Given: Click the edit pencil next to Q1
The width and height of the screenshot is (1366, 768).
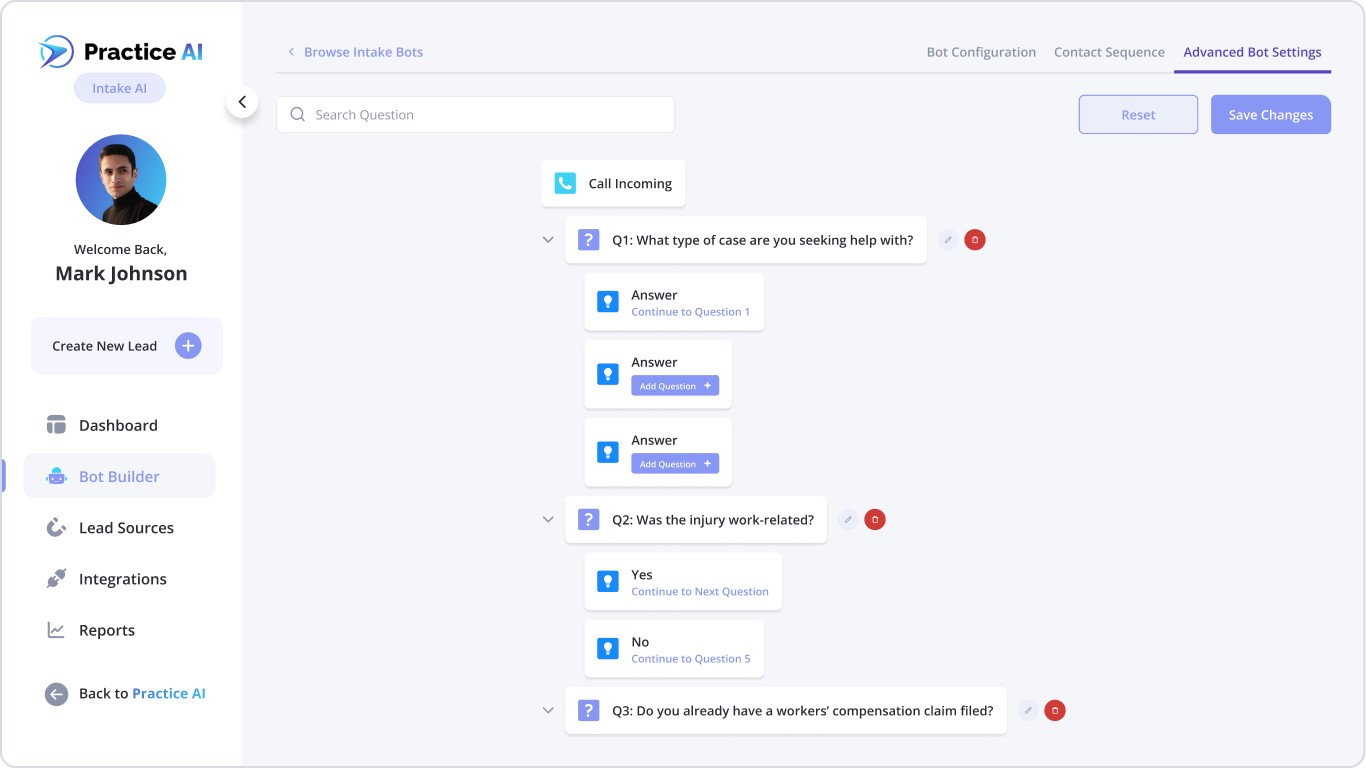Looking at the screenshot, I should point(946,239).
